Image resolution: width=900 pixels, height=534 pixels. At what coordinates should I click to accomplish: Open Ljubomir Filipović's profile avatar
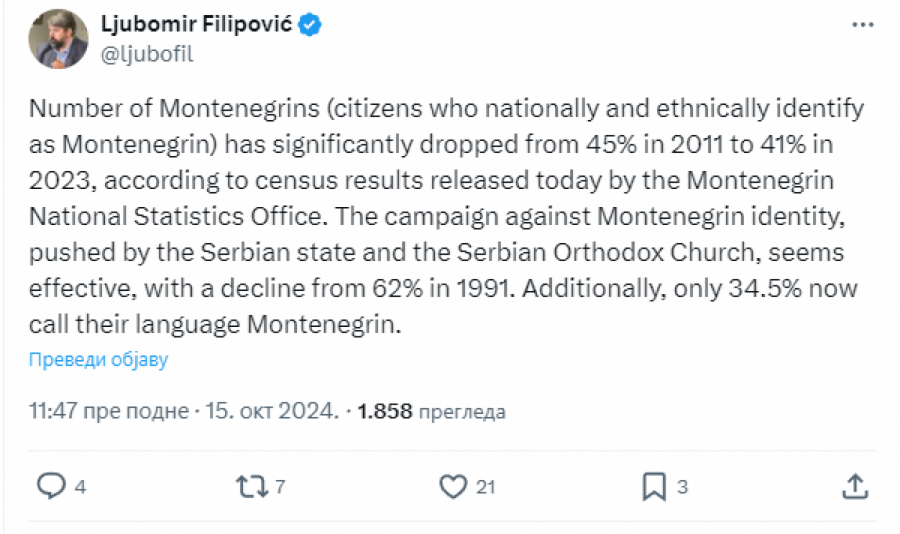click(x=59, y=39)
